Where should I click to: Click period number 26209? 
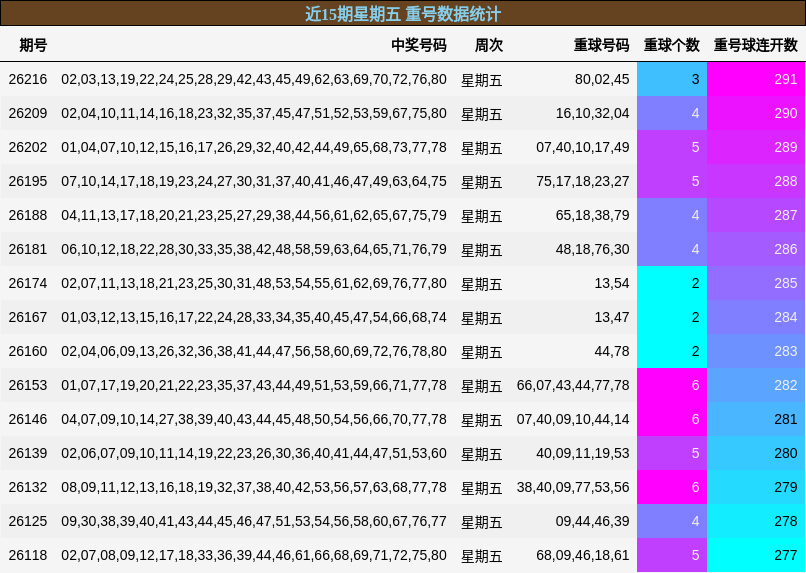tap(28, 113)
